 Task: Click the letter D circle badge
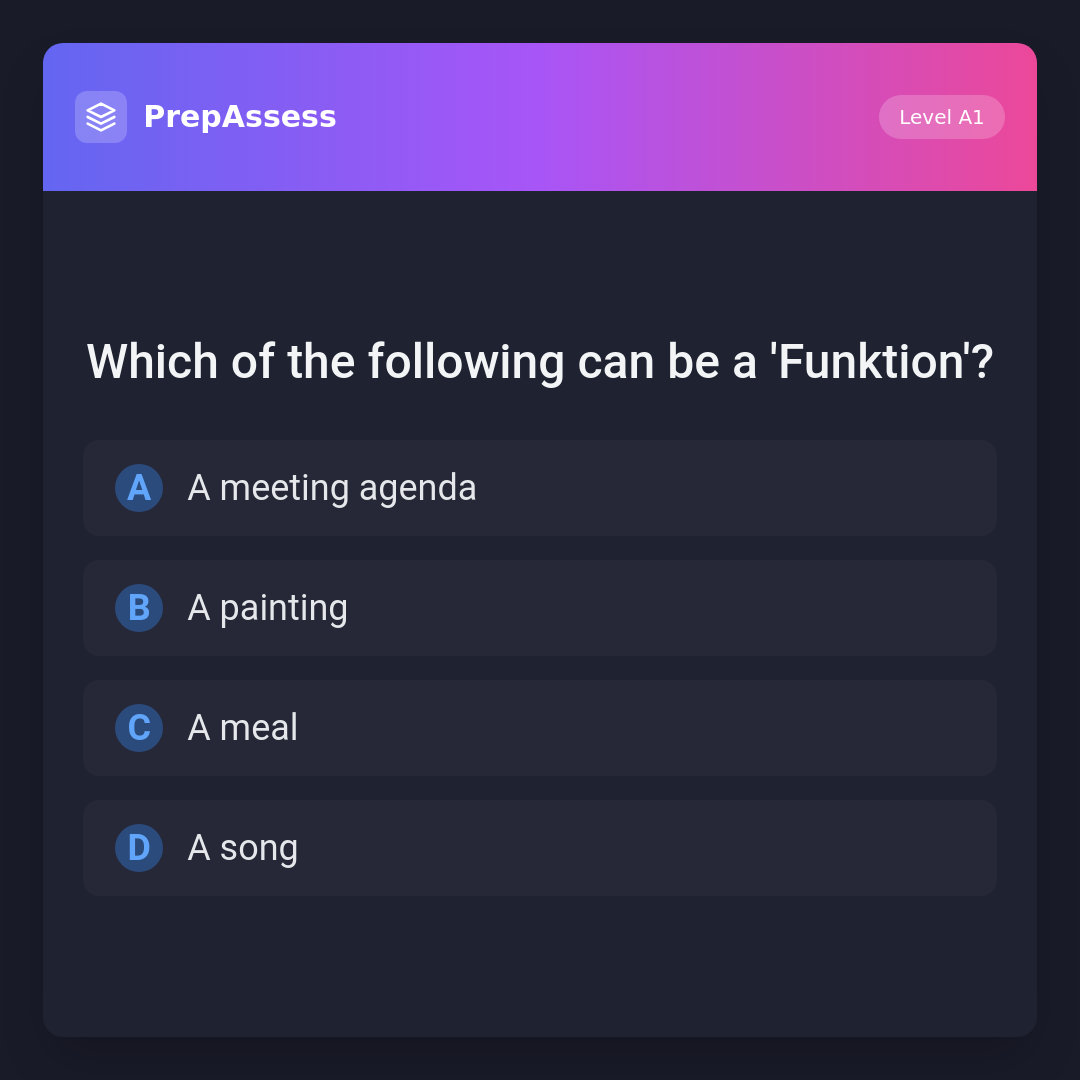(139, 848)
